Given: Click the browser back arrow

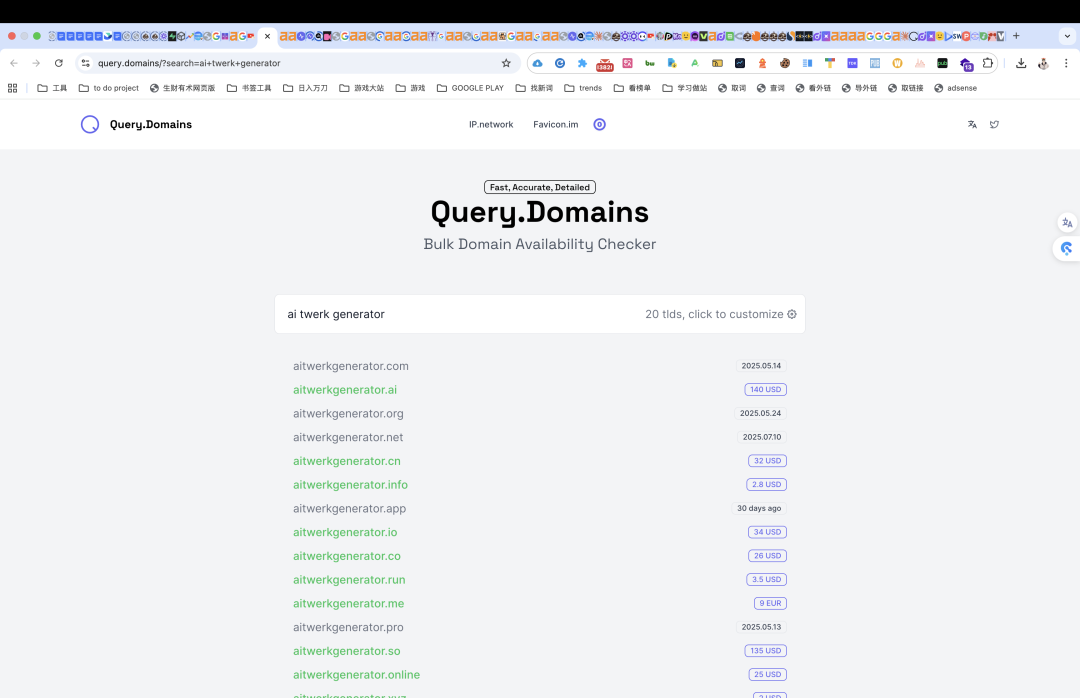Looking at the screenshot, I should pyautogui.click(x=14, y=63).
